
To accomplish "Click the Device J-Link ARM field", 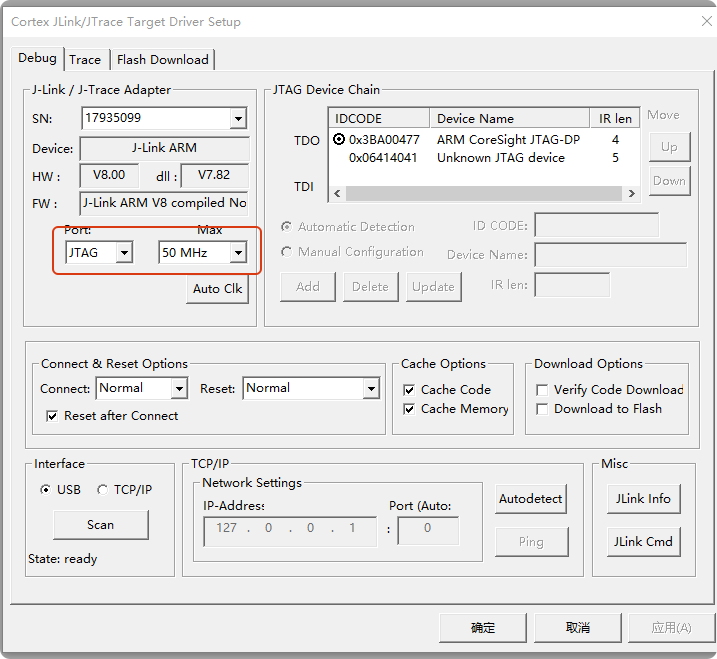I will pyautogui.click(x=165, y=148).
